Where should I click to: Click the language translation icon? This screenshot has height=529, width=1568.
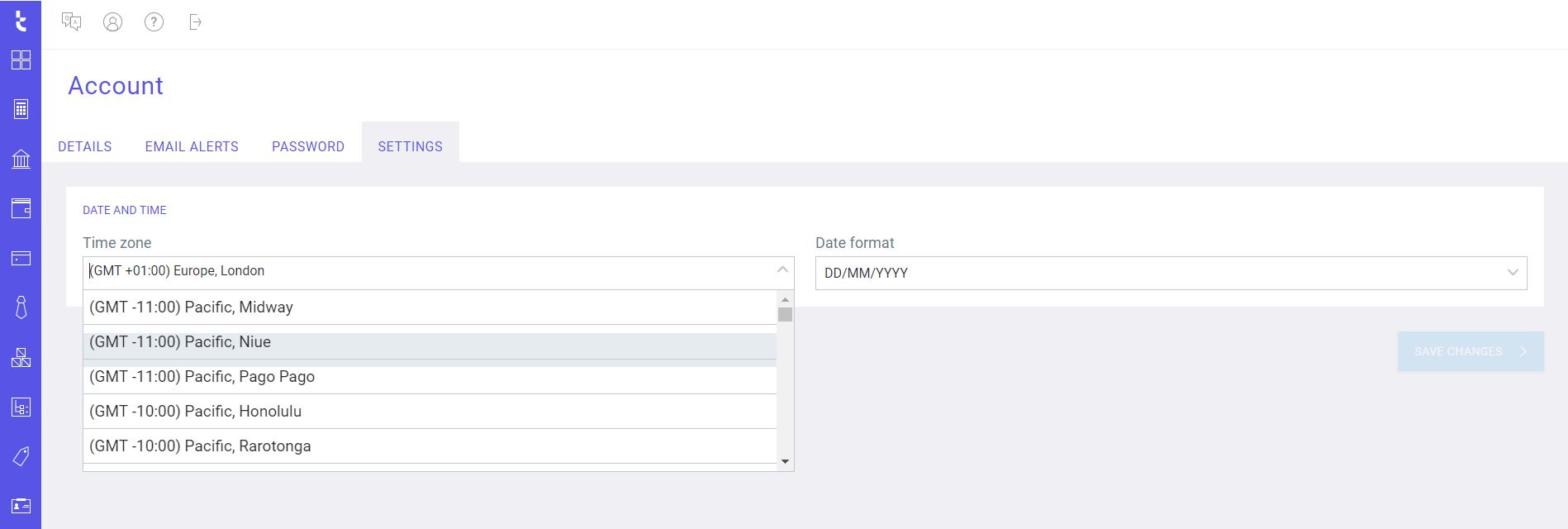tap(72, 22)
